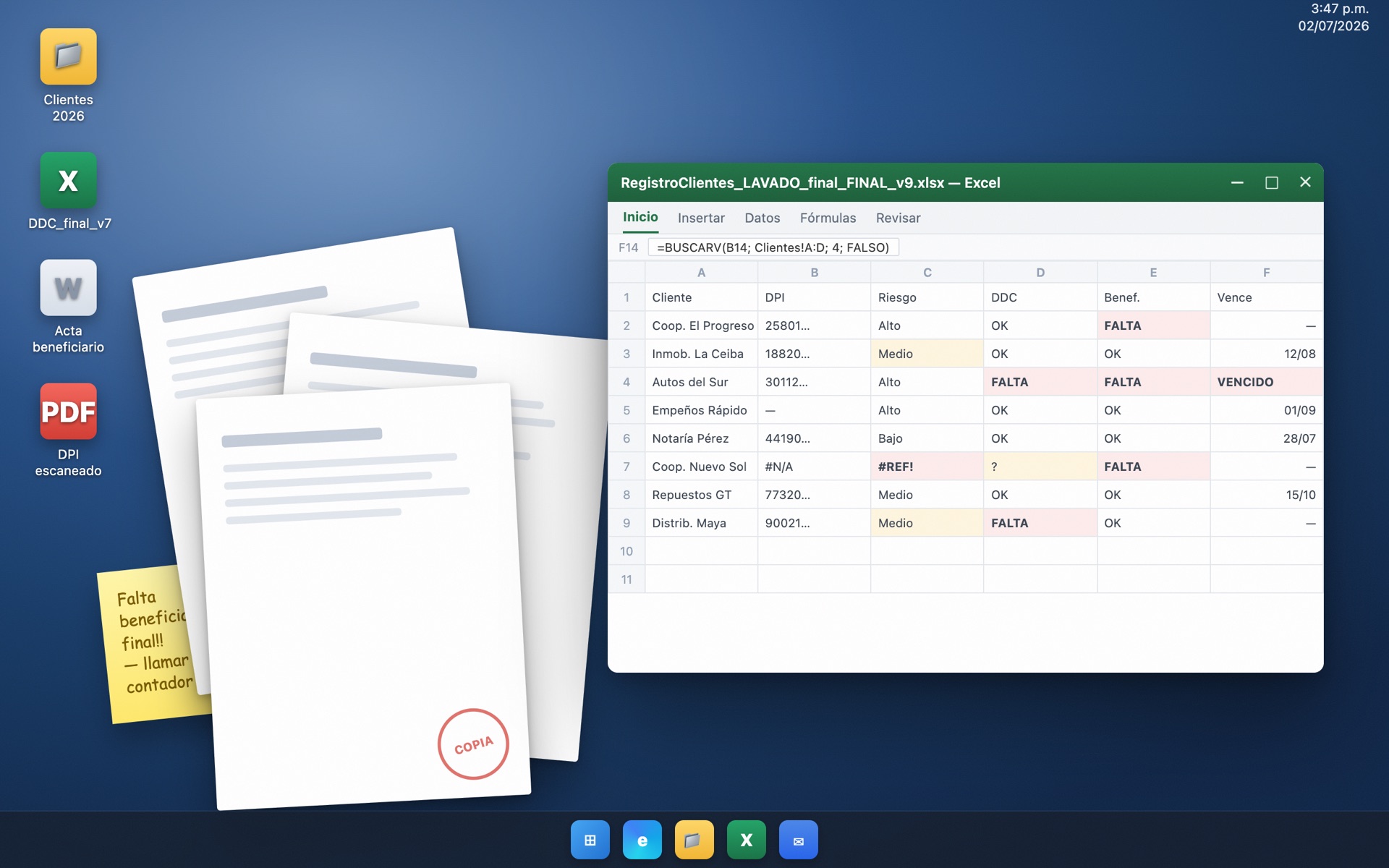Click the start grid icon in taskbar
Viewport: 1389px width, 868px height.
click(590, 840)
